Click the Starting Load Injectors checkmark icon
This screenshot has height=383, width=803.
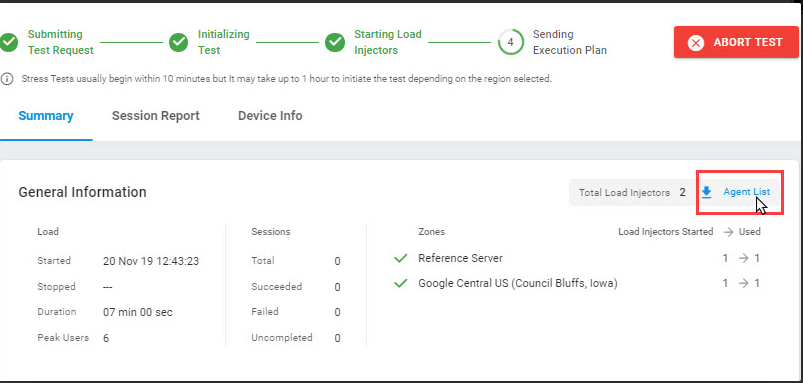point(335,42)
